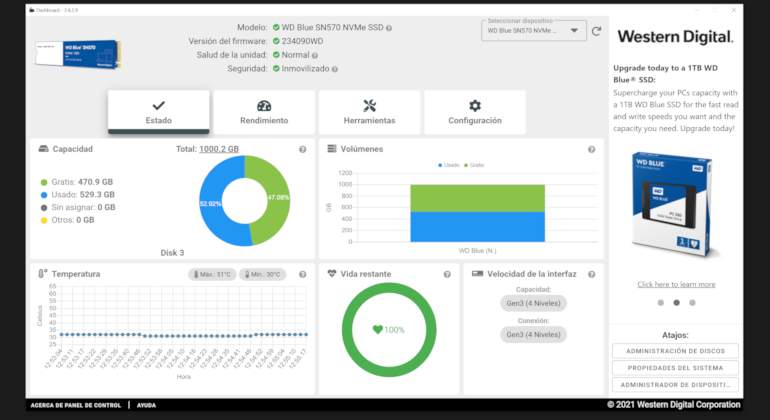Click the WD Blue SN570 drive thumbnail
Viewport: 770px width, 420px height.
coord(78,54)
